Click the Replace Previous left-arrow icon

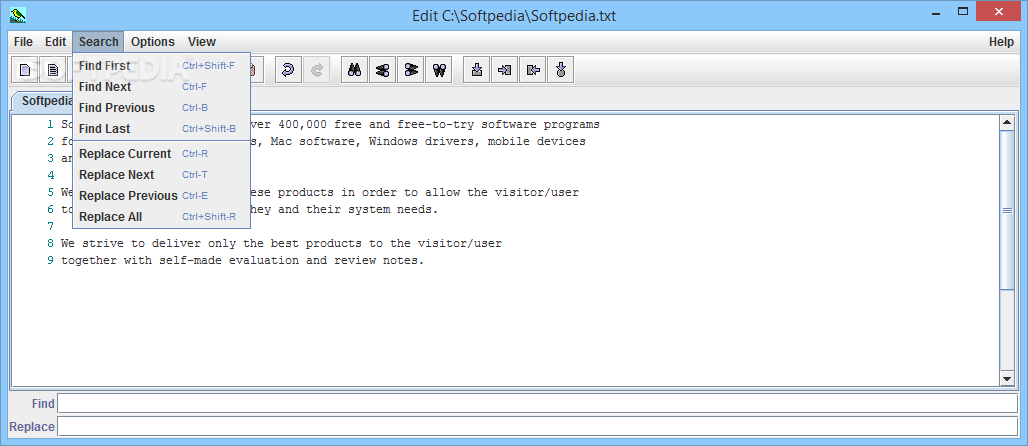click(x=533, y=70)
